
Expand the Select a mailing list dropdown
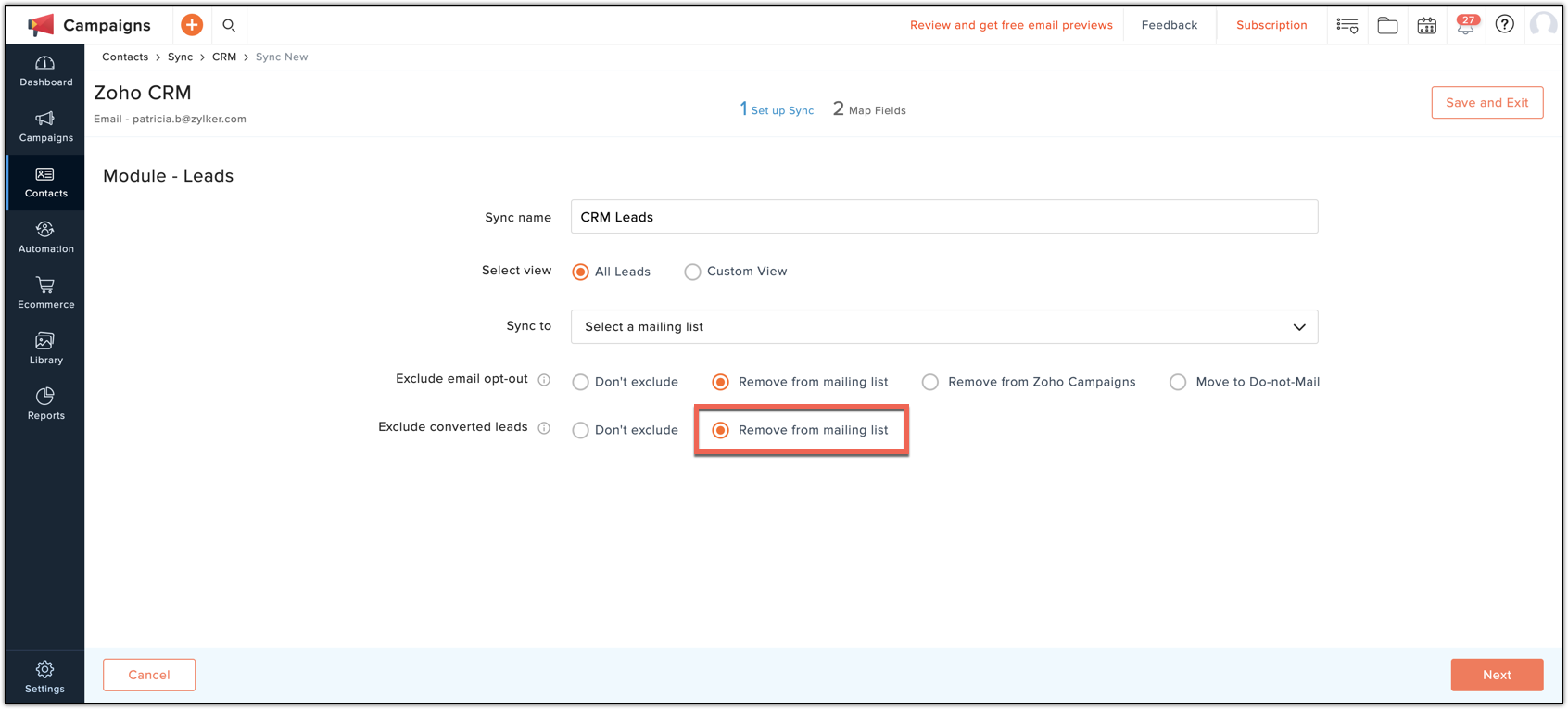[x=943, y=327]
